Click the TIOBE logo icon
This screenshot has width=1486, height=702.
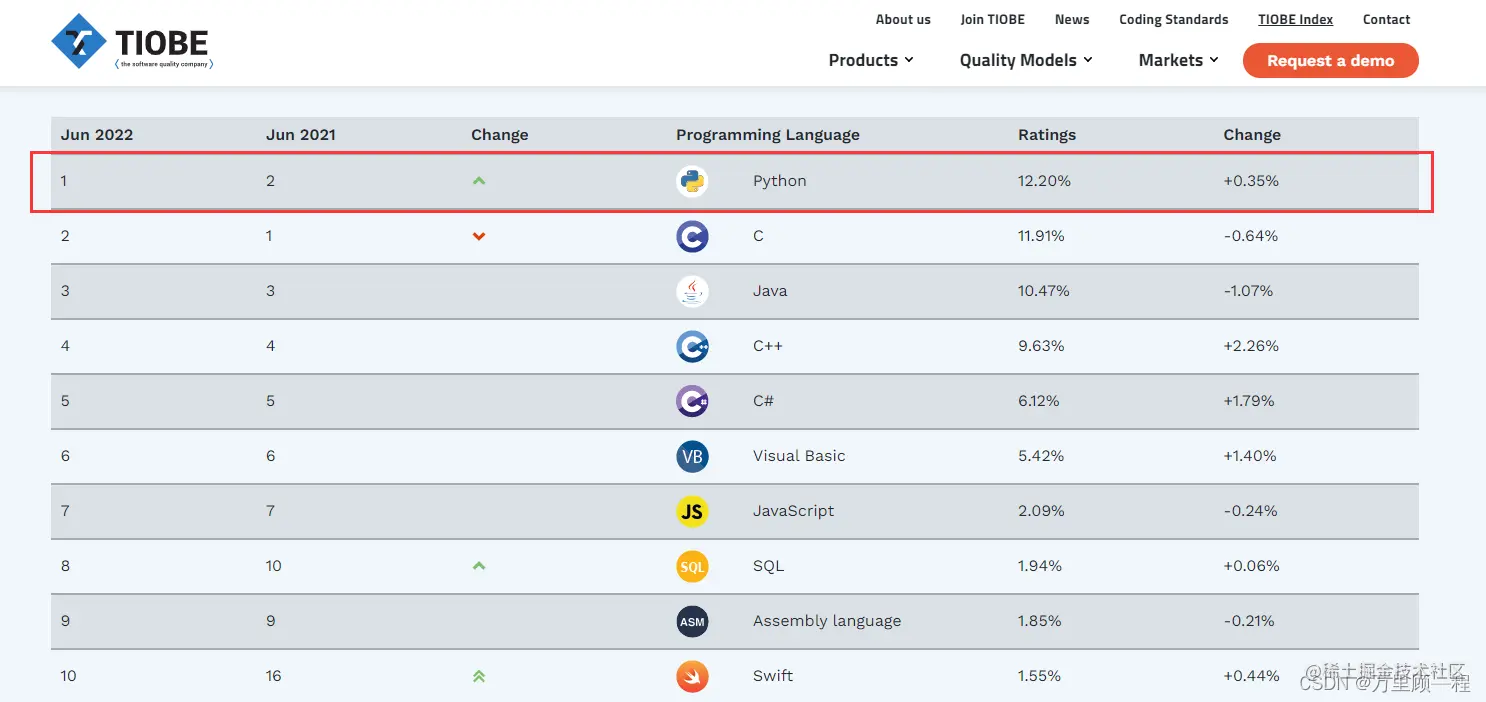[79, 41]
